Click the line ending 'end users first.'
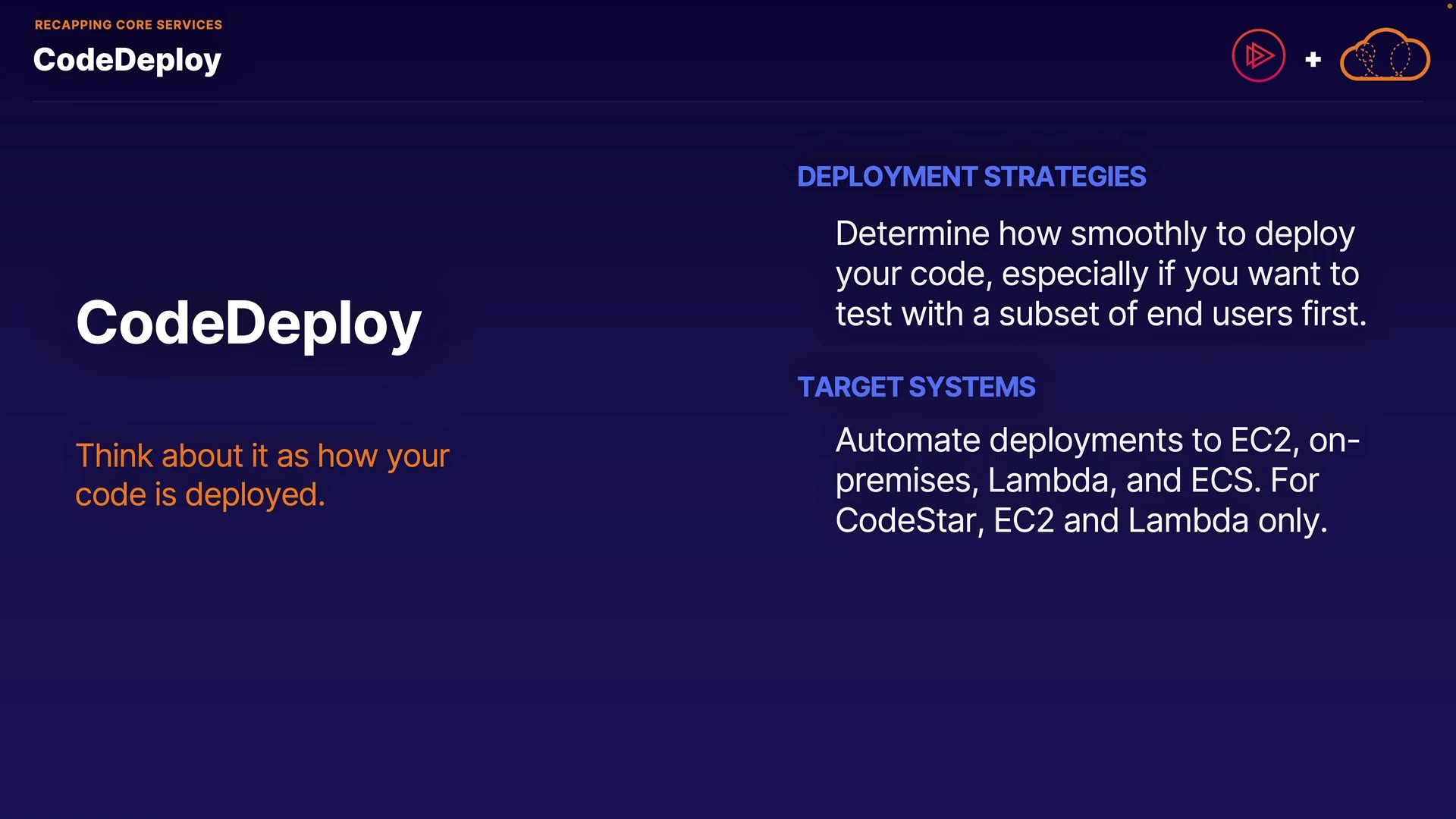1456x819 pixels. pos(1100,314)
